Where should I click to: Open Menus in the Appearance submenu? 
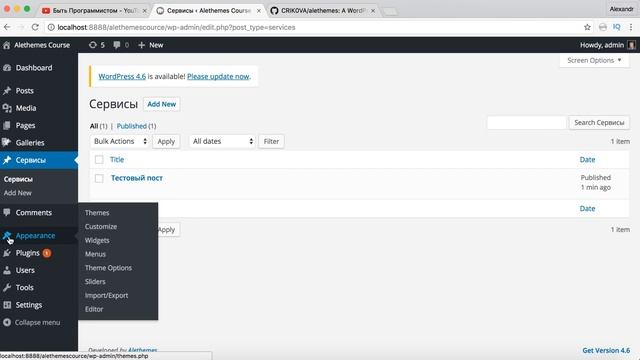pyautogui.click(x=96, y=254)
